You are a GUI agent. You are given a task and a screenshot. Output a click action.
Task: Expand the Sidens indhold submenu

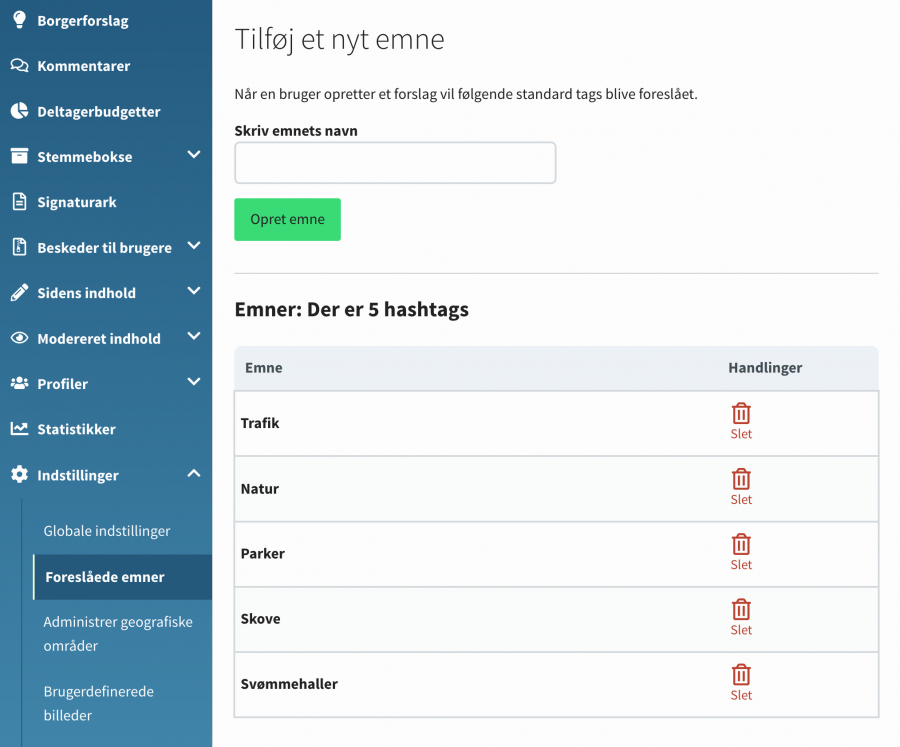coord(194,292)
